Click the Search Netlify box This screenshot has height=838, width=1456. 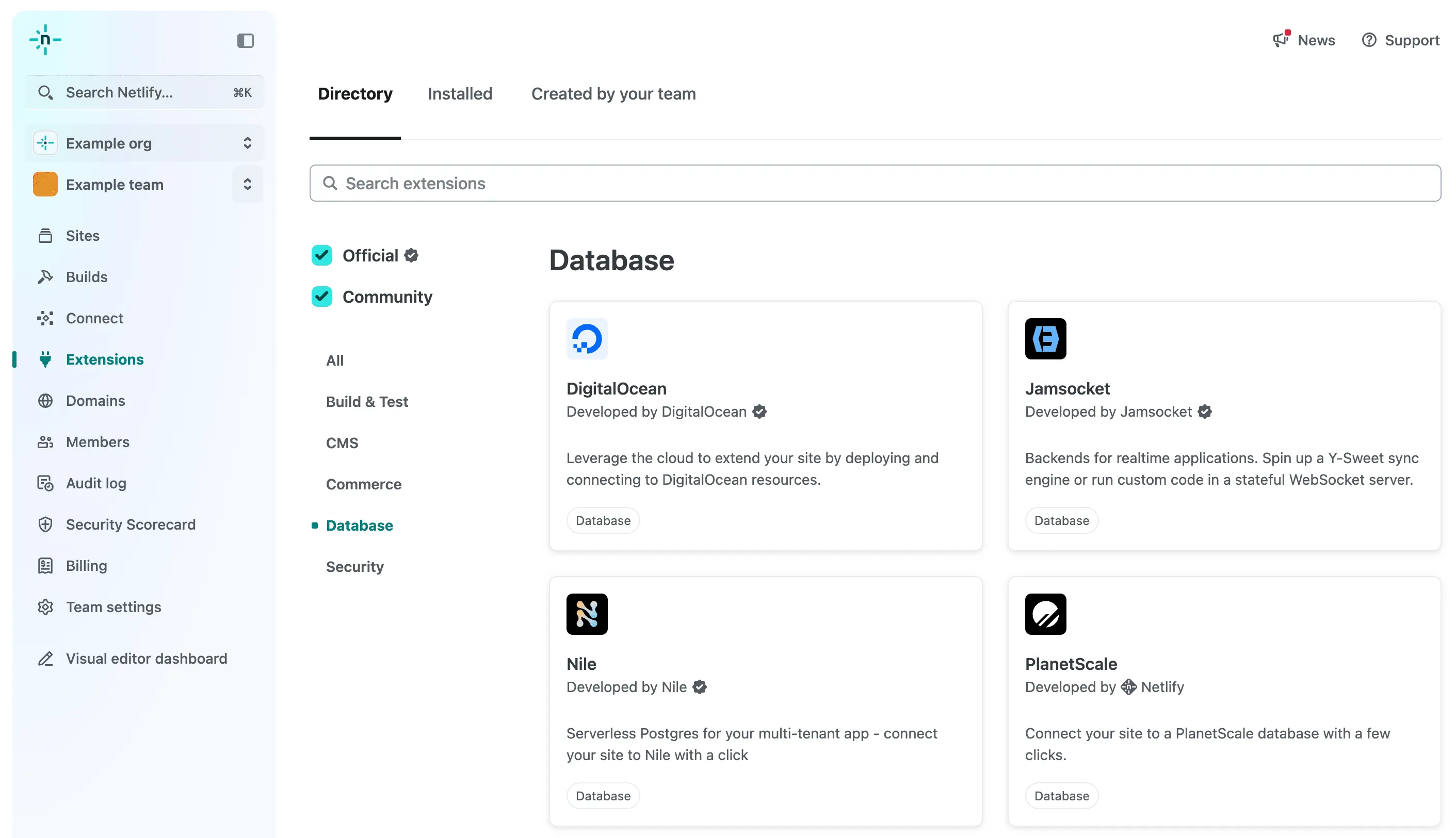[144, 93]
